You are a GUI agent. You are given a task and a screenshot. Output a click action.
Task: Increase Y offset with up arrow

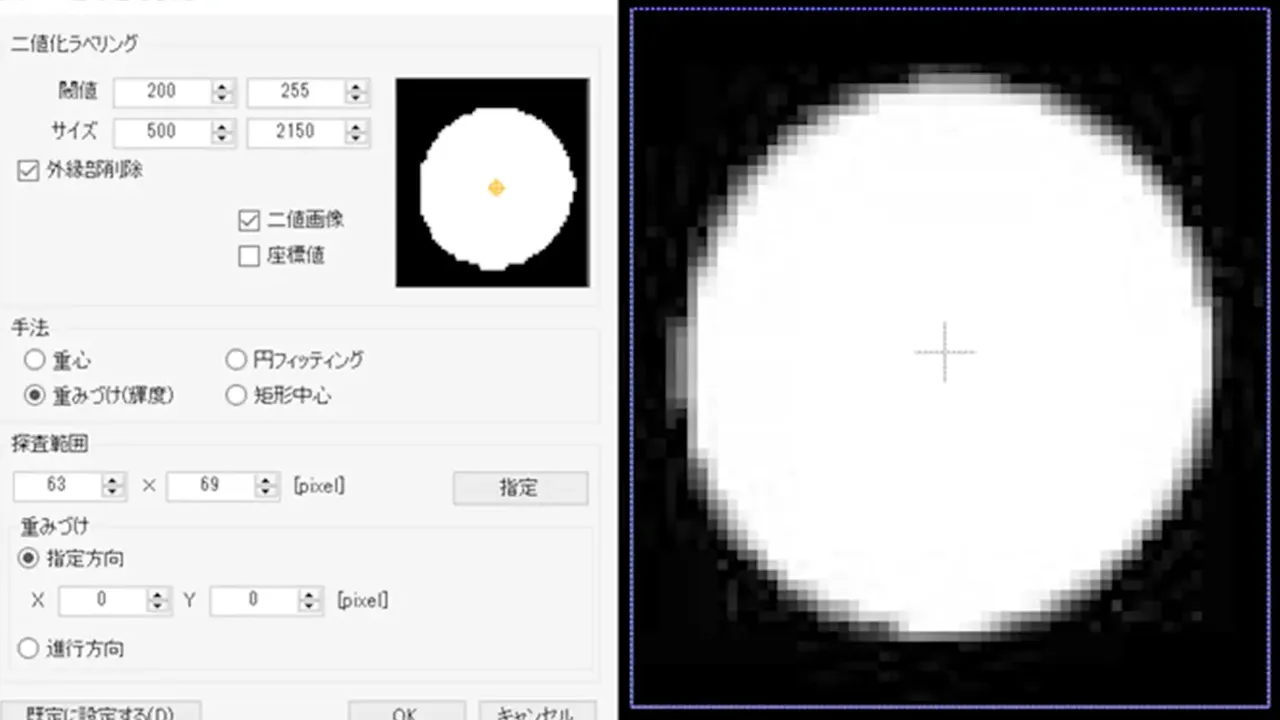point(310,595)
